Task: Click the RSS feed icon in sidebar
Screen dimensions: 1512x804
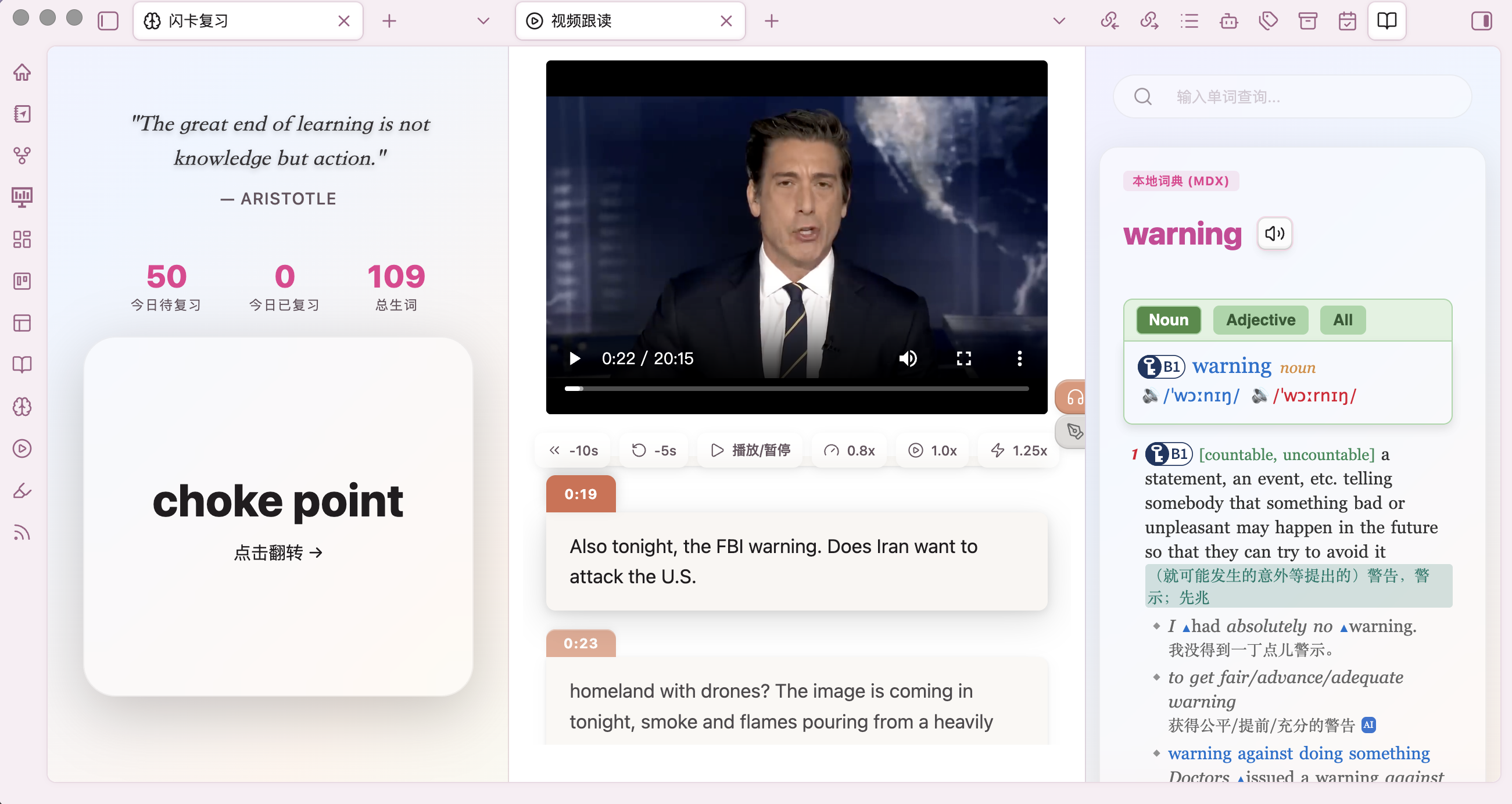Action: click(22, 532)
